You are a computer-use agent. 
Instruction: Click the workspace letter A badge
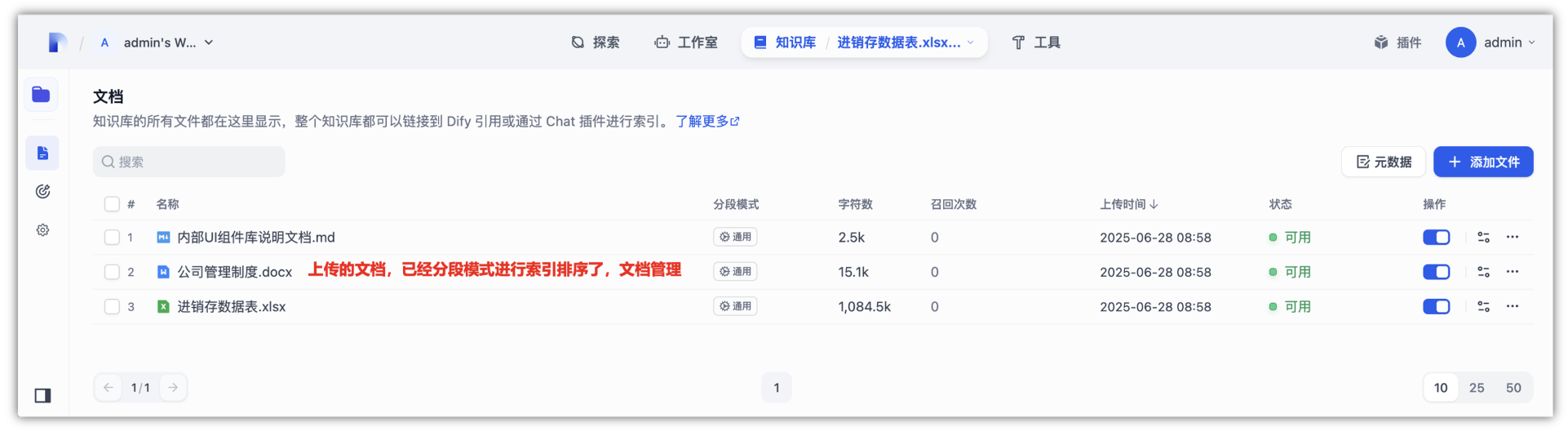104,42
